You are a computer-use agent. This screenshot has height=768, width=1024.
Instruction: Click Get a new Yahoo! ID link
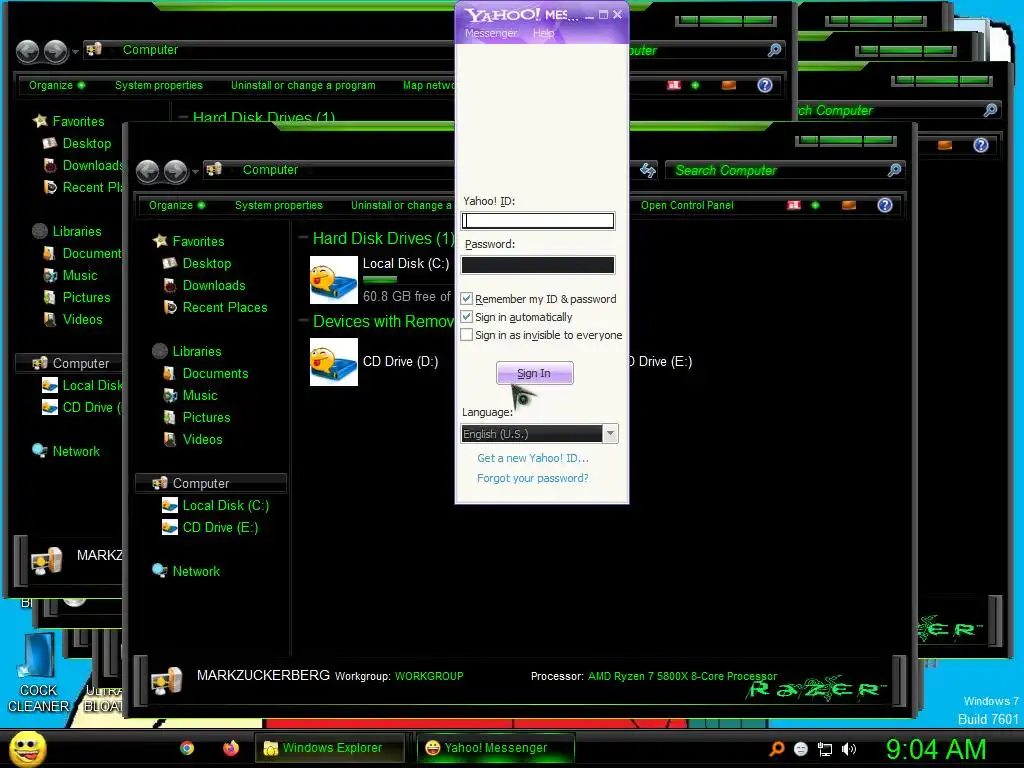532,458
